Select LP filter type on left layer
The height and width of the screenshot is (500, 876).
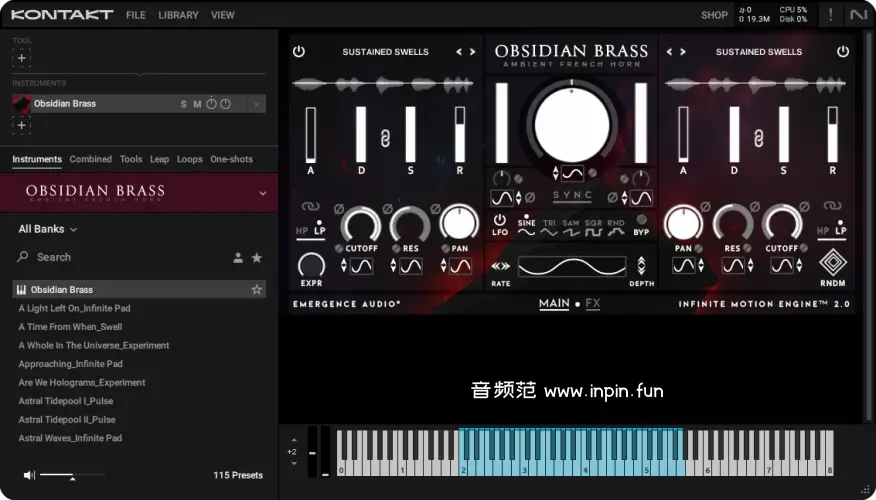click(320, 230)
